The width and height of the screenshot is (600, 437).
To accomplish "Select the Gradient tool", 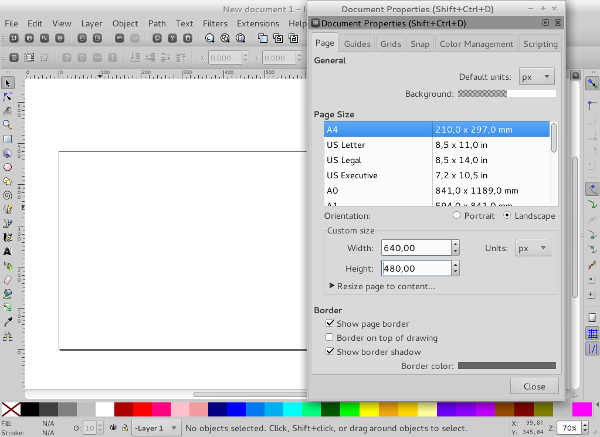I will 8,308.
